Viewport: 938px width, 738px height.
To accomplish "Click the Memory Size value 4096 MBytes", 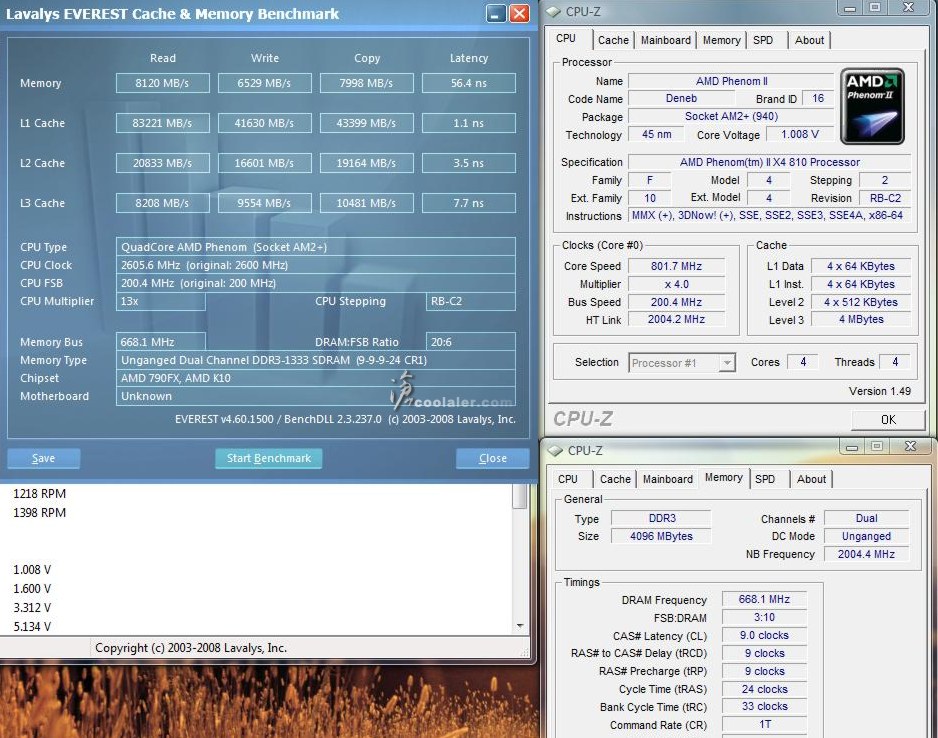I will click(x=661, y=536).
